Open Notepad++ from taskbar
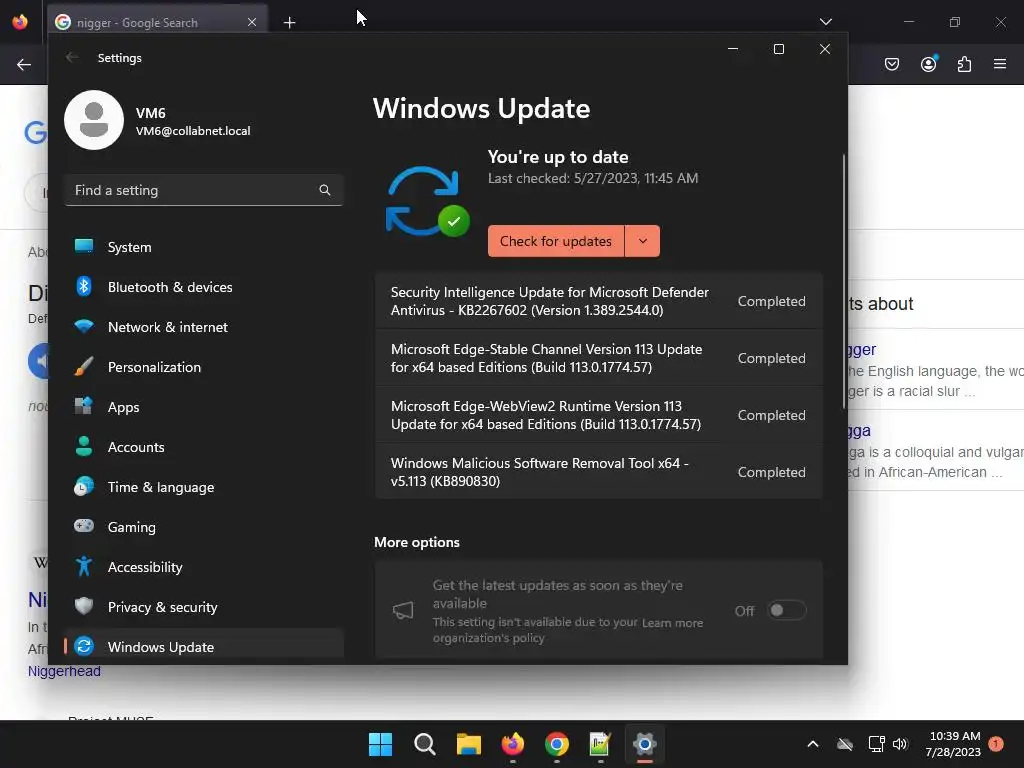This screenshot has width=1024, height=768. pos(600,744)
